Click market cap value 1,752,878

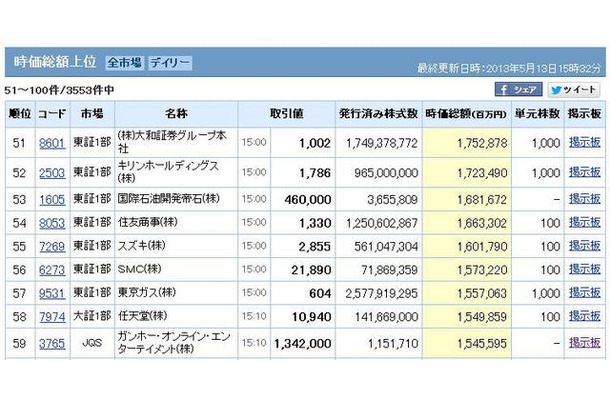[x=482, y=144]
